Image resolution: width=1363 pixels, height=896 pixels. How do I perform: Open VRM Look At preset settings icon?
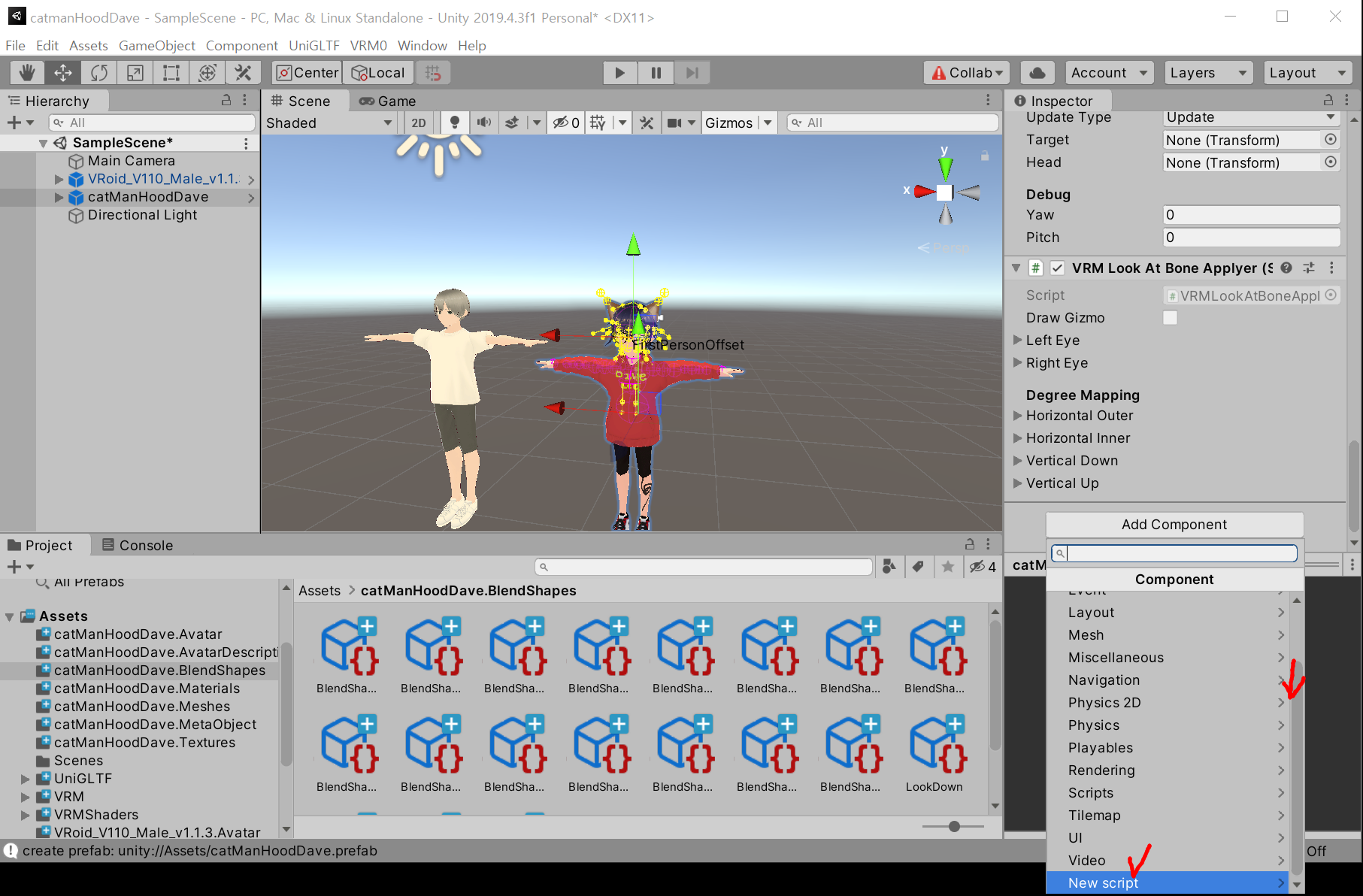[1309, 268]
